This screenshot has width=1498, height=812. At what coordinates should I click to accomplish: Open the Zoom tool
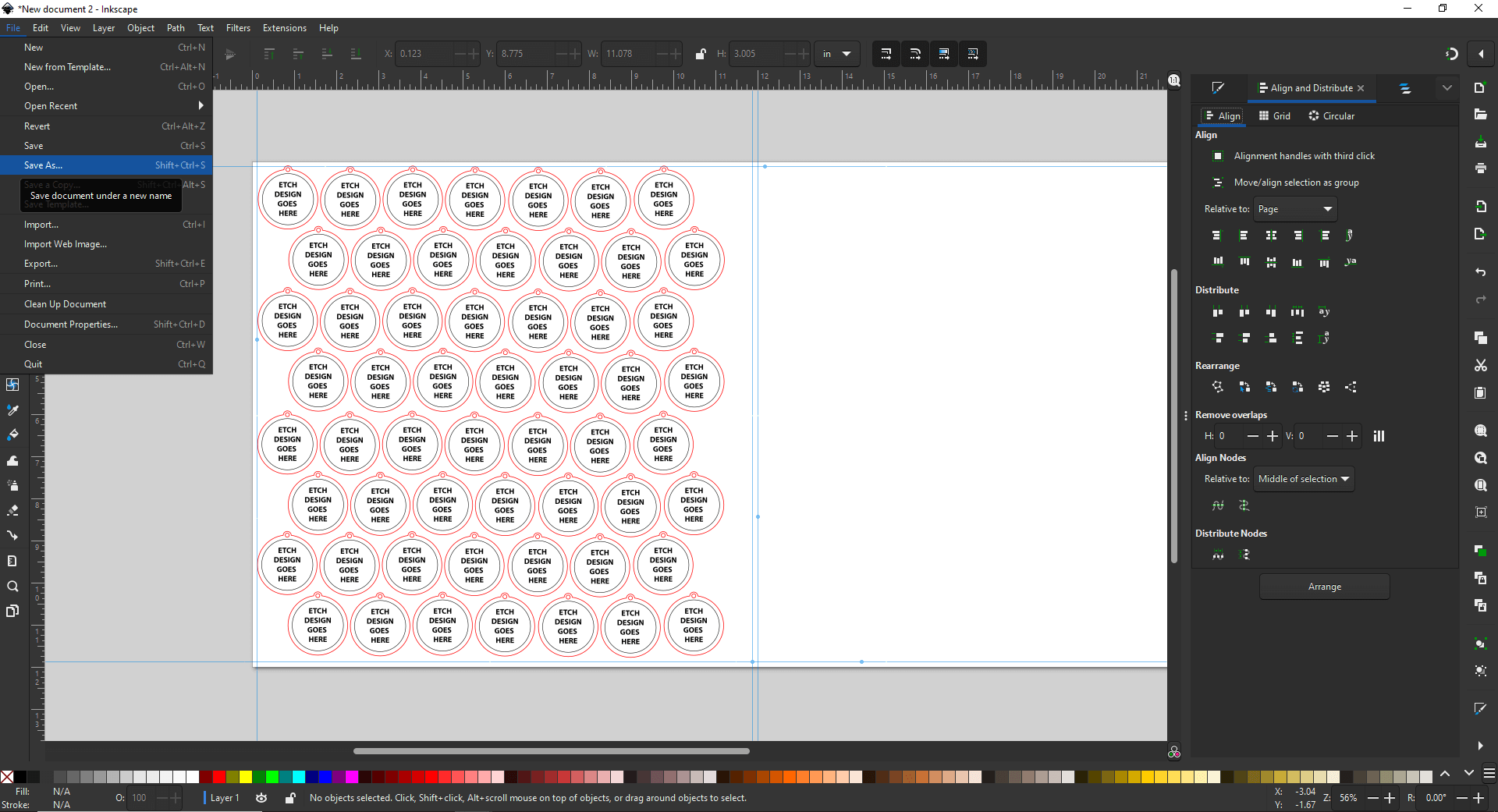[12, 586]
